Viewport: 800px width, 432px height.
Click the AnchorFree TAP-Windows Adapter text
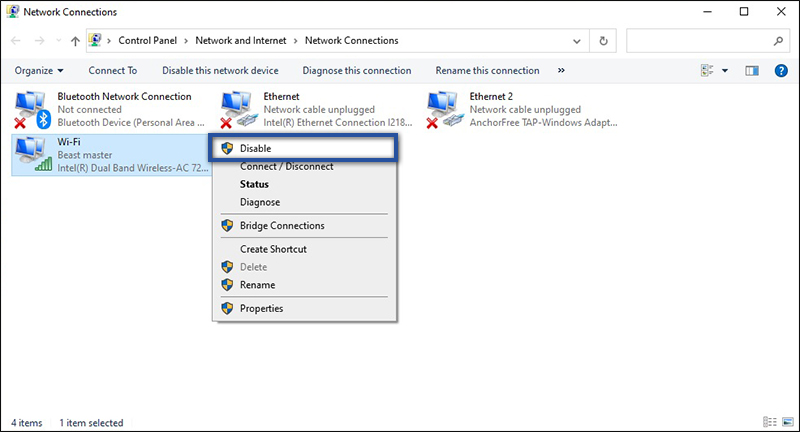(x=543, y=122)
